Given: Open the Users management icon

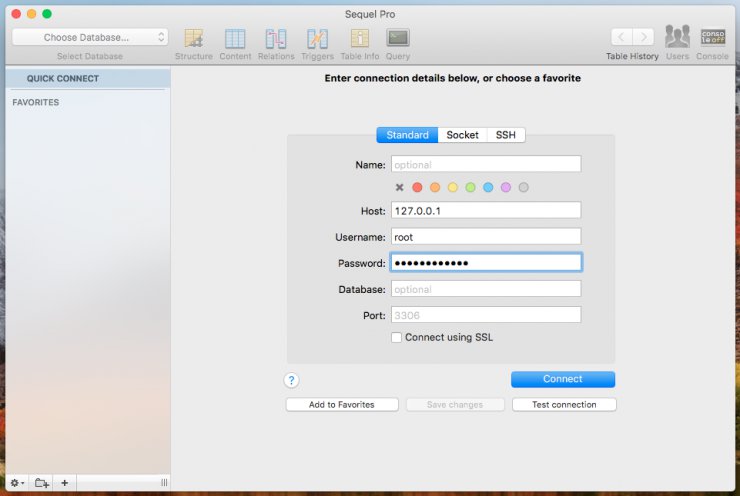Looking at the screenshot, I should tap(677, 36).
